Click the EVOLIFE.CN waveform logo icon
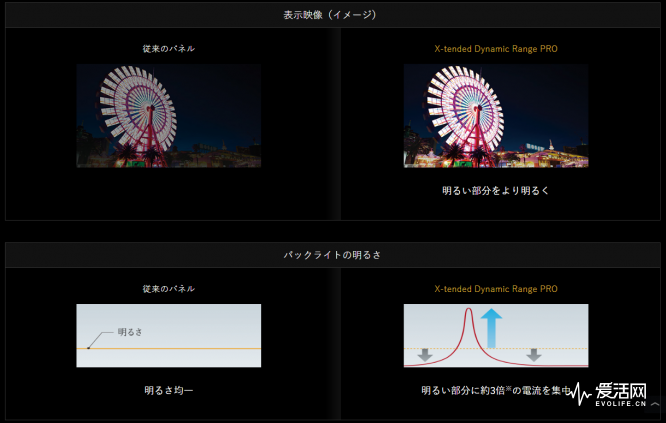Screen dimensions: 666x423 tap(580, 394)
